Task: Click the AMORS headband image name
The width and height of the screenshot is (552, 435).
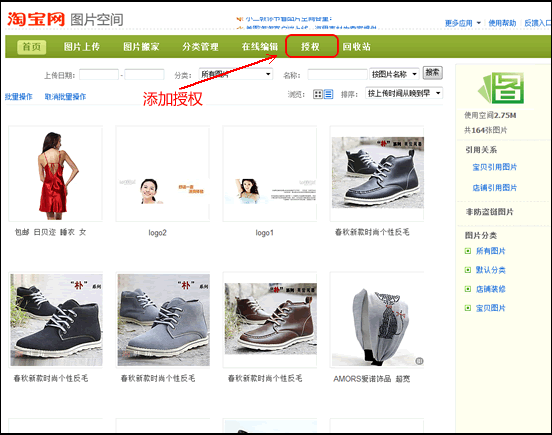Action: coord(371,379)
